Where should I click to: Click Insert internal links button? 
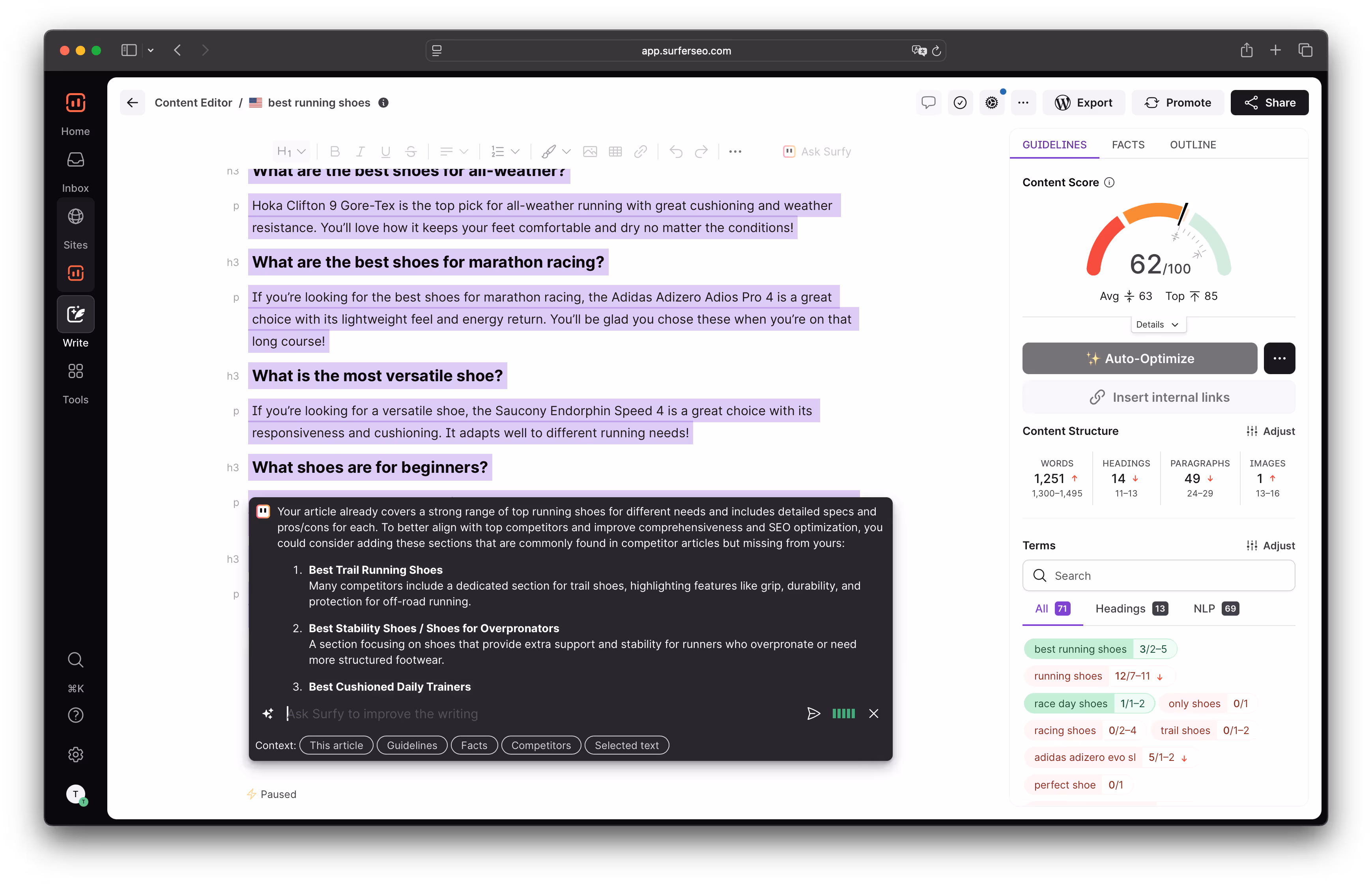(x=1158, y=397)
